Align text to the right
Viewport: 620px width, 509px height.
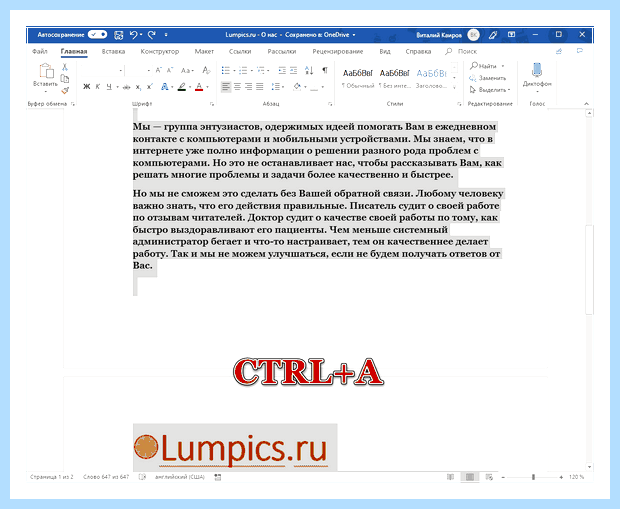tap(248, 87)
